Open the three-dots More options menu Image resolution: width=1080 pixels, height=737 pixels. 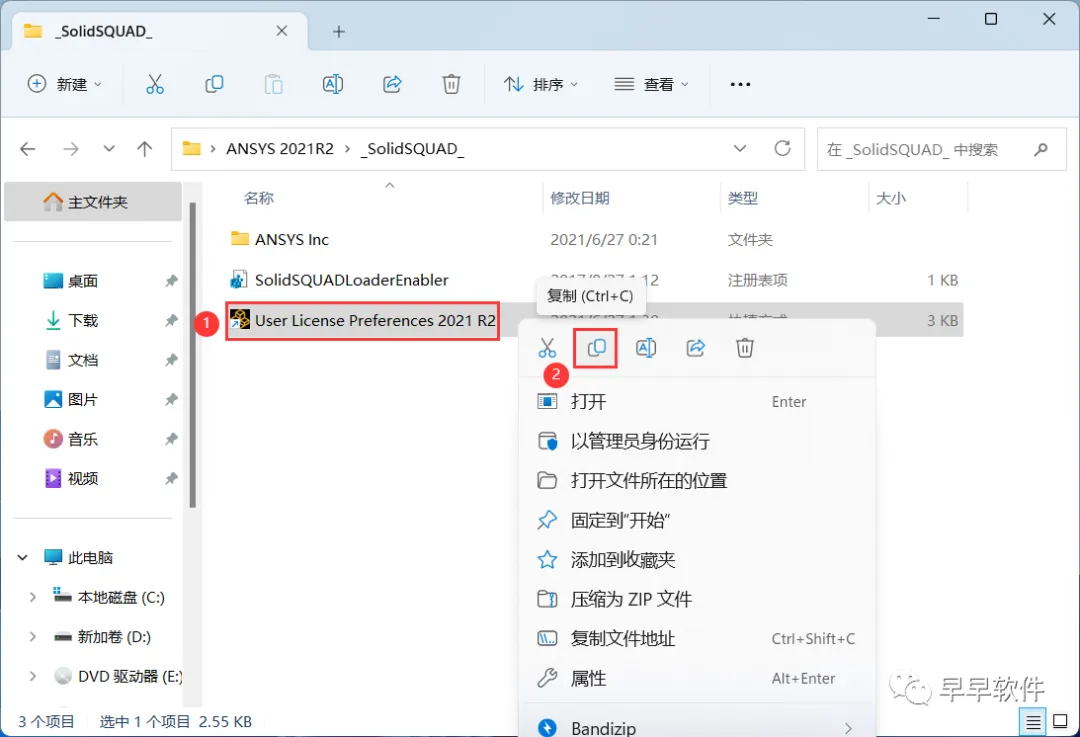point(740,84)
